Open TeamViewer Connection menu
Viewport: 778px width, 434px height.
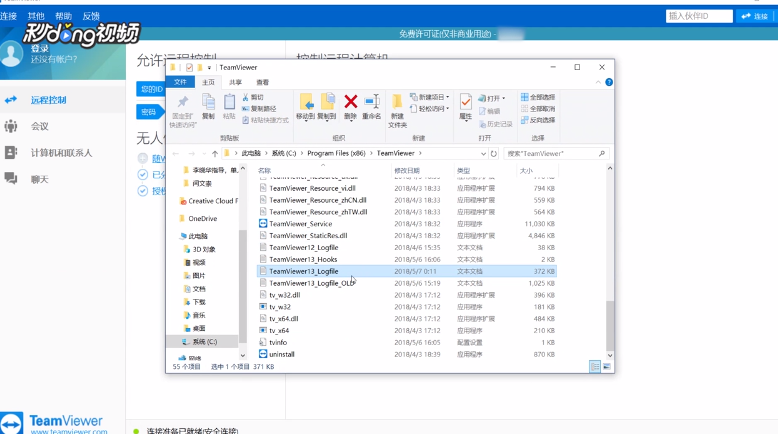coord(8,16)
